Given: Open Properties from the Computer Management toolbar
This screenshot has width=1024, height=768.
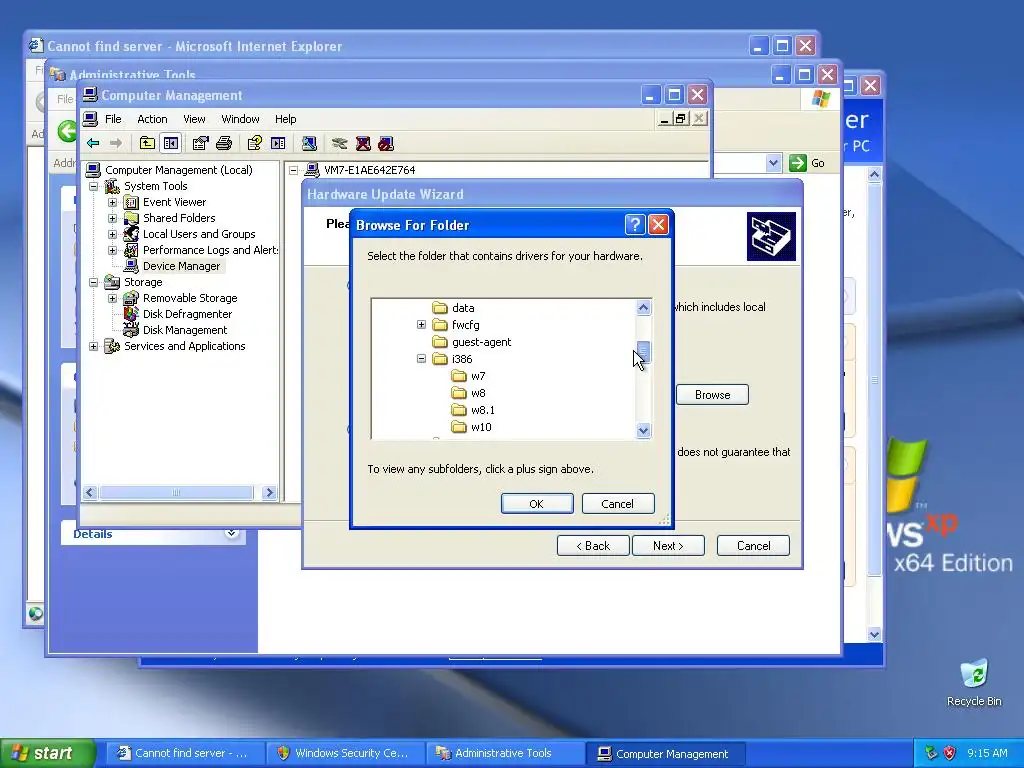Looking at the screenshot, I should [x=200, y=143].
